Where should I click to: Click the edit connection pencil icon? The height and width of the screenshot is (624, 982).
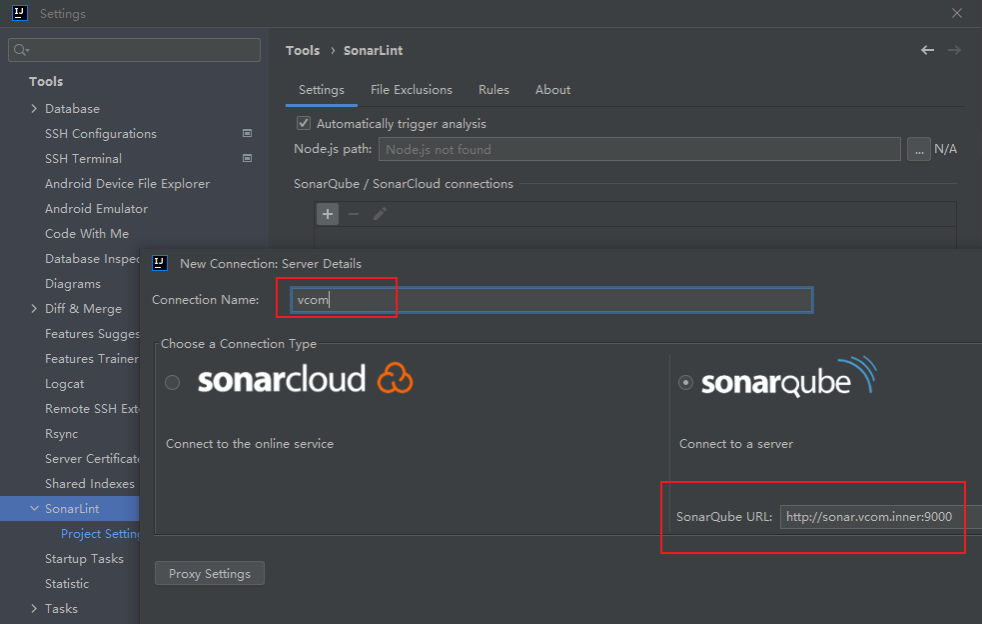(380, 214)
